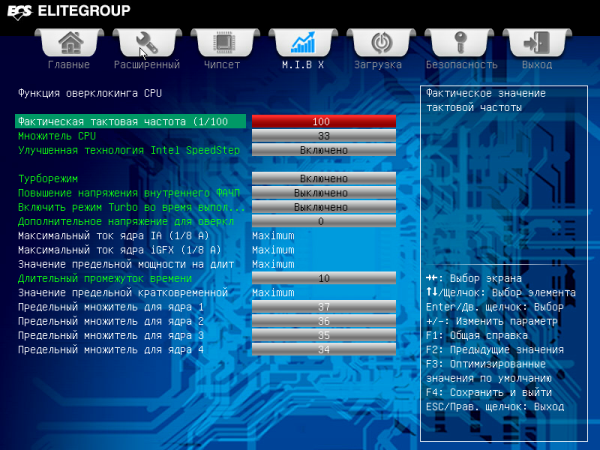Select Улучшенная технология Intel SpeedStep label
Viewport: 600px width, 450px height.
click(x=129, y=150)
